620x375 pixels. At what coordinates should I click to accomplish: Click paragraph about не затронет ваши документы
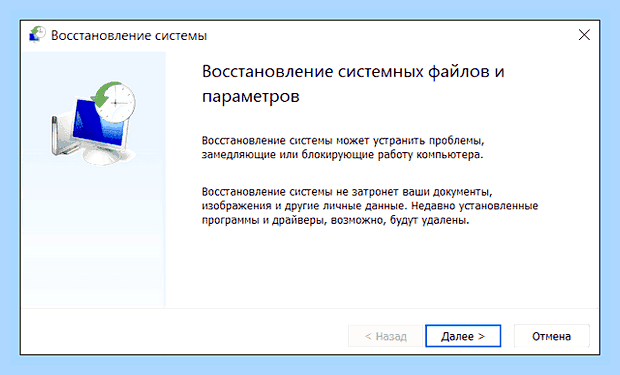pyautogui.click(x=370, y=206)
